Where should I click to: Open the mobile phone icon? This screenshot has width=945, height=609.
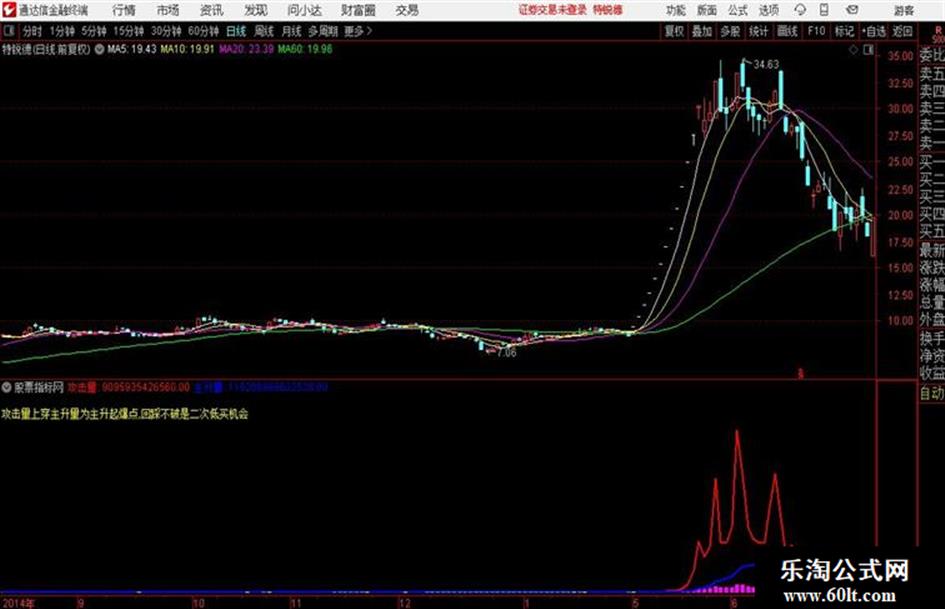pyautogui.click(x=824, y=10)
